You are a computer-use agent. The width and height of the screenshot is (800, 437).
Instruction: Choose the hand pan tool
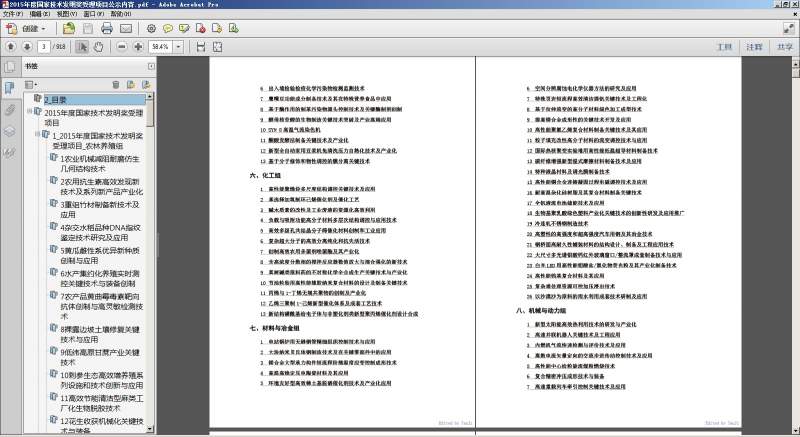click(x=98, y=47)
